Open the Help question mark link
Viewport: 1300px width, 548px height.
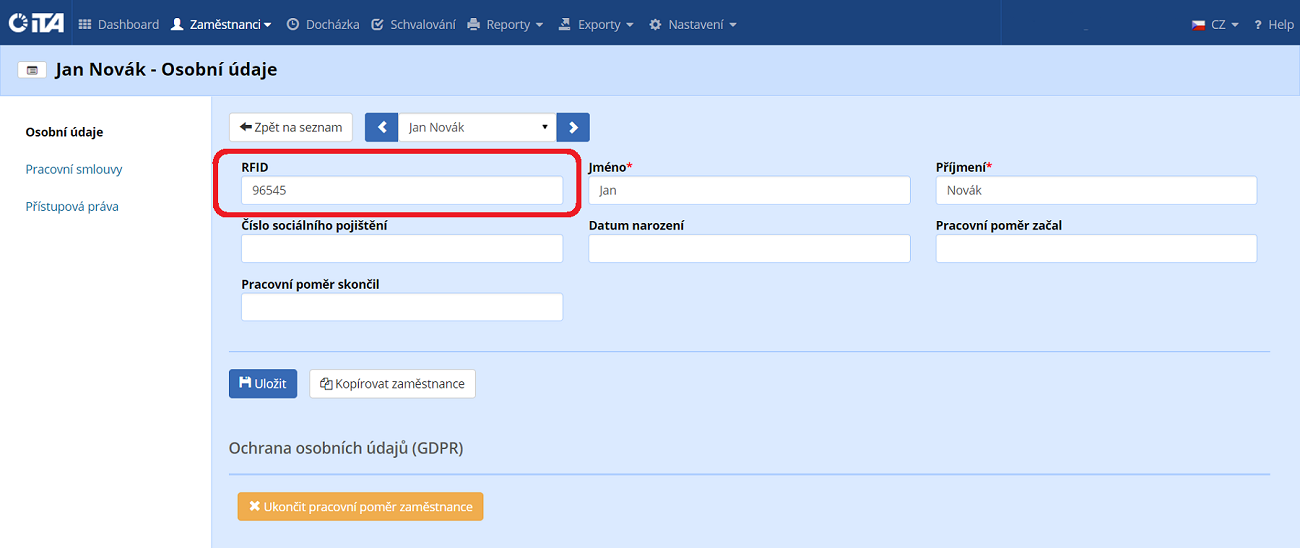(1273, 24)
